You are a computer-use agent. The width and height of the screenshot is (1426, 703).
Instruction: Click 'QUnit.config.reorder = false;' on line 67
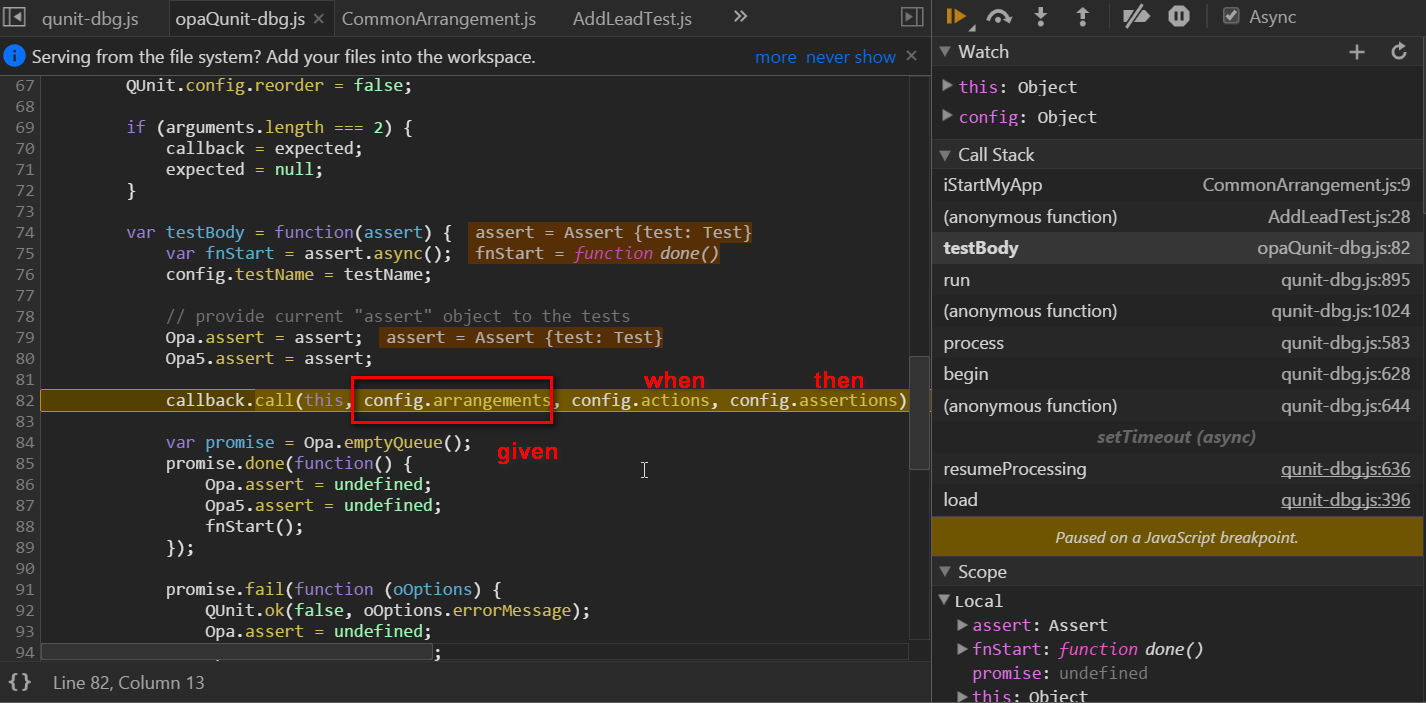coord(269,85)
